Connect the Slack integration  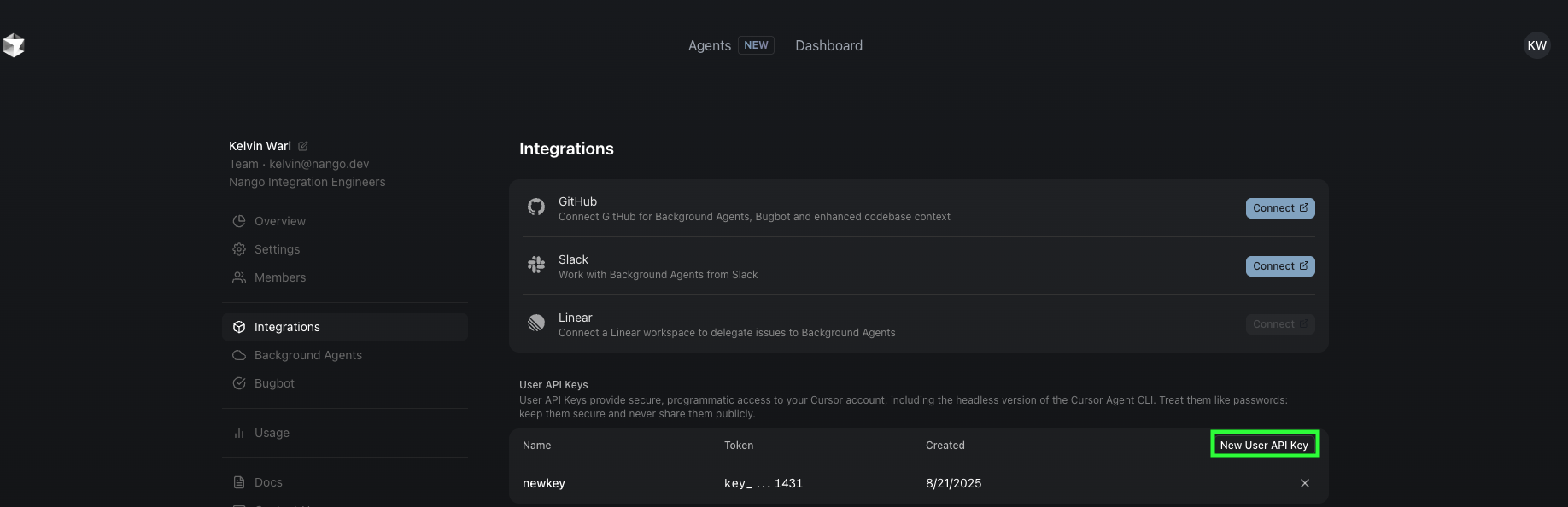coord(1279,266)
